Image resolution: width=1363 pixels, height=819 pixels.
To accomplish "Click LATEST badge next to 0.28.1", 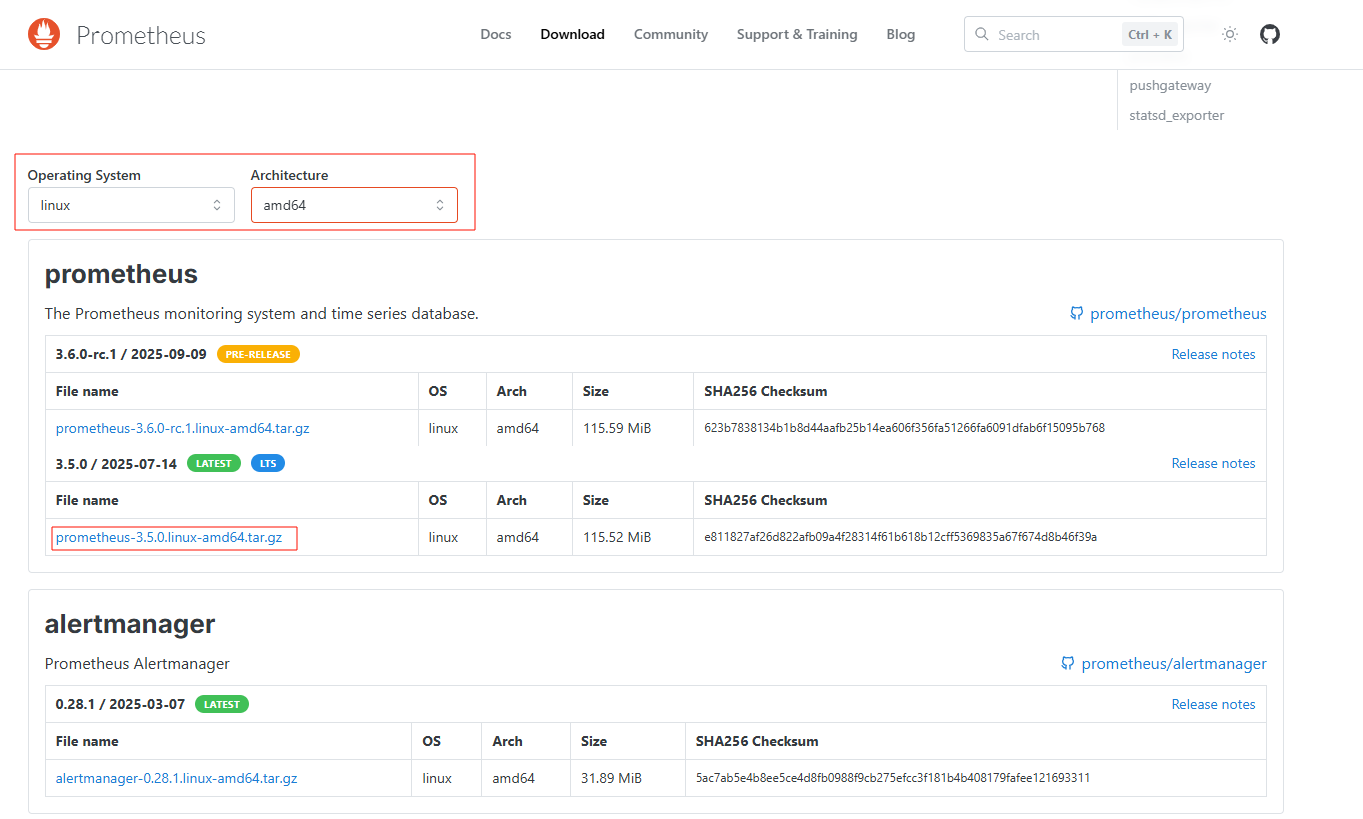I will click(222, 704).
